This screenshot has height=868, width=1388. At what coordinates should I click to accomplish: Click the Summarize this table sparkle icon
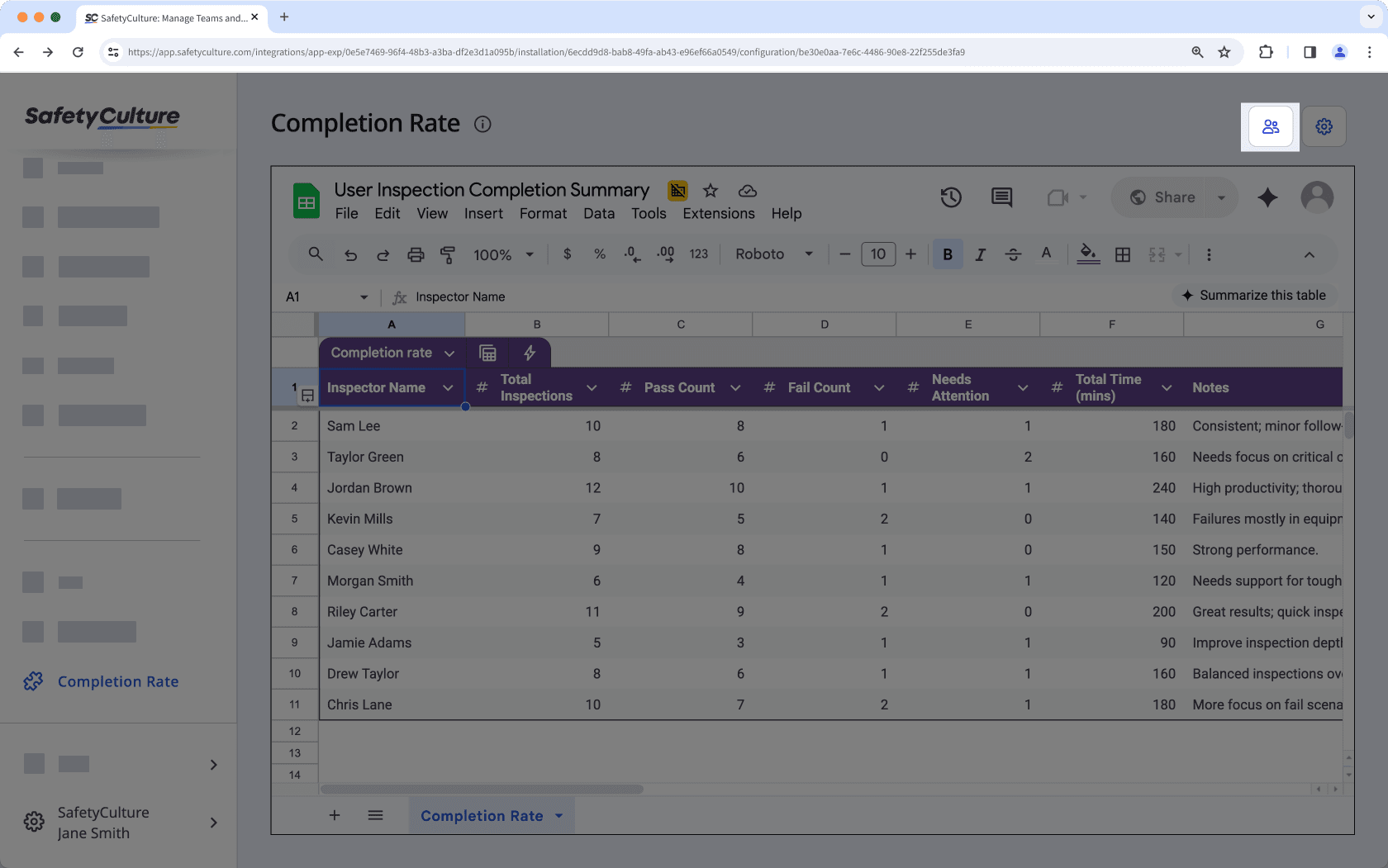(1188, 295)
